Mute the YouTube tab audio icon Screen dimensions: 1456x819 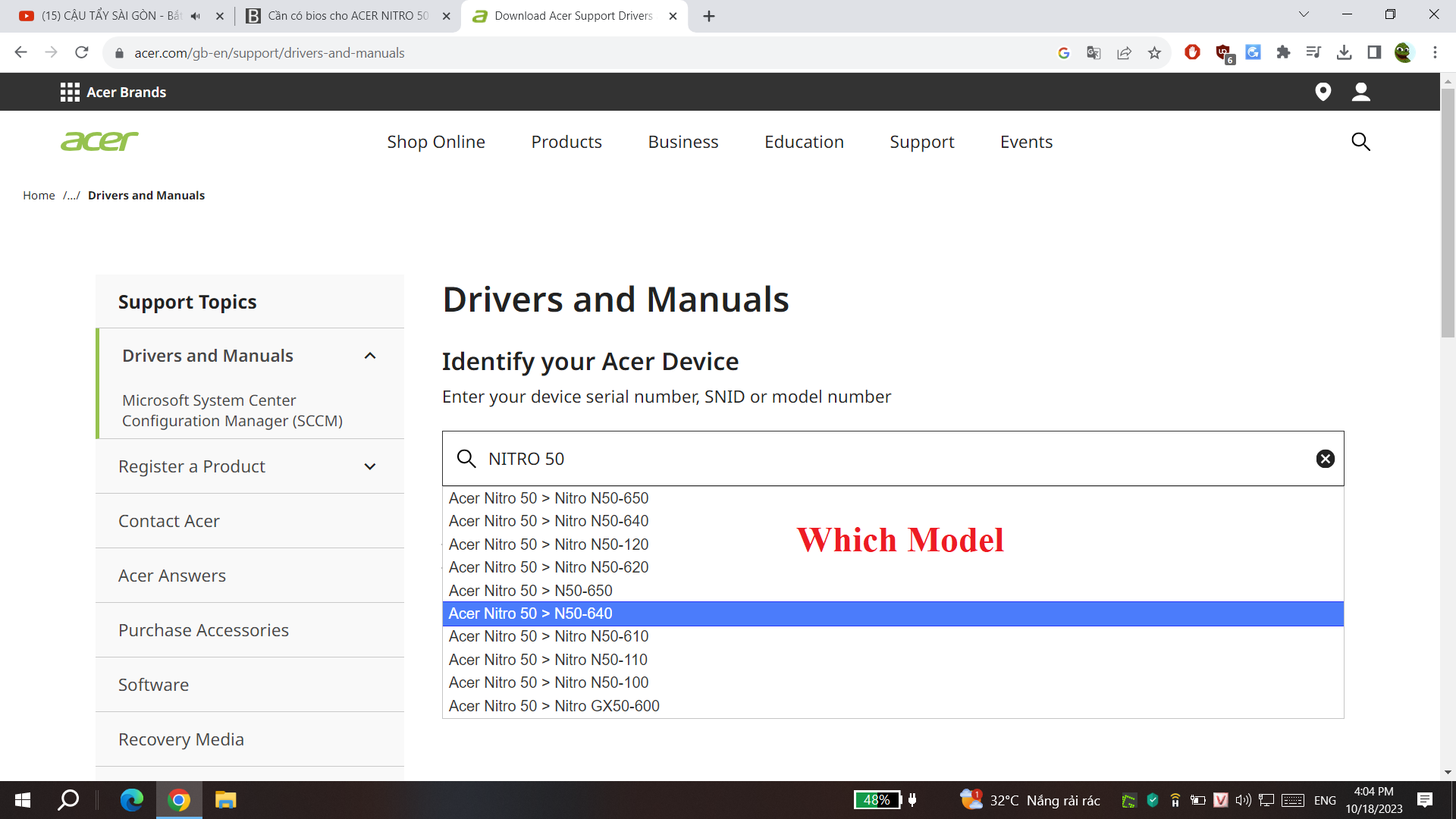[x=196, y=16]
